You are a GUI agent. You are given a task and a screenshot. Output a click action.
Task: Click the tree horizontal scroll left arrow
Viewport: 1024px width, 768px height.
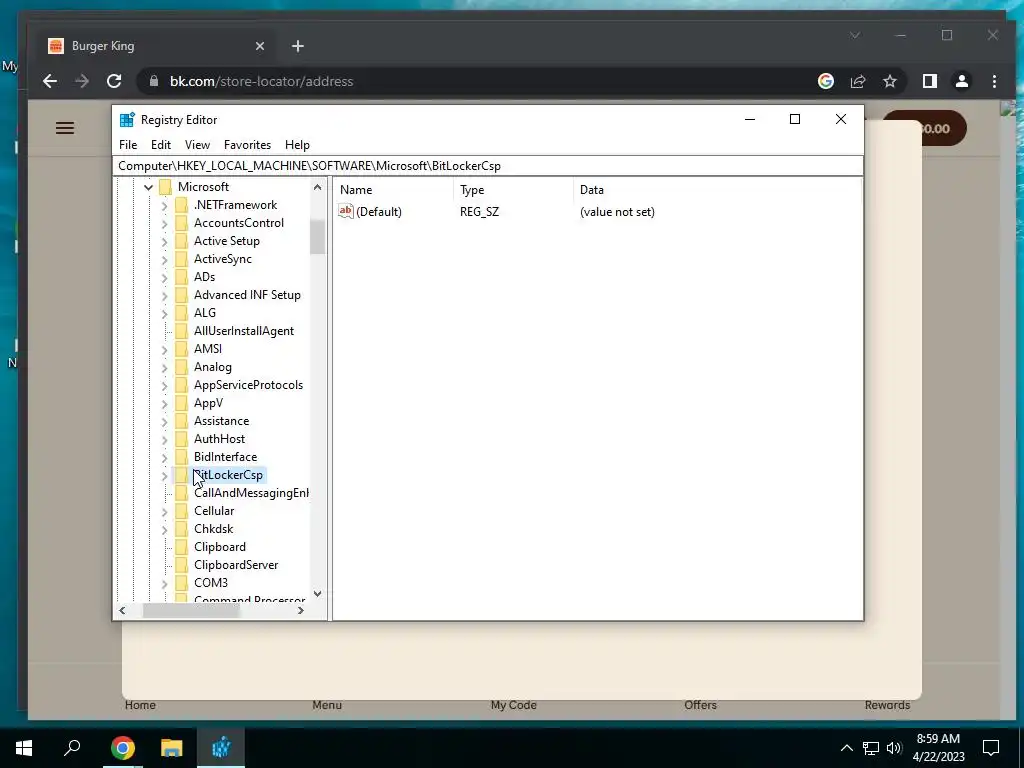pos(122,611)
